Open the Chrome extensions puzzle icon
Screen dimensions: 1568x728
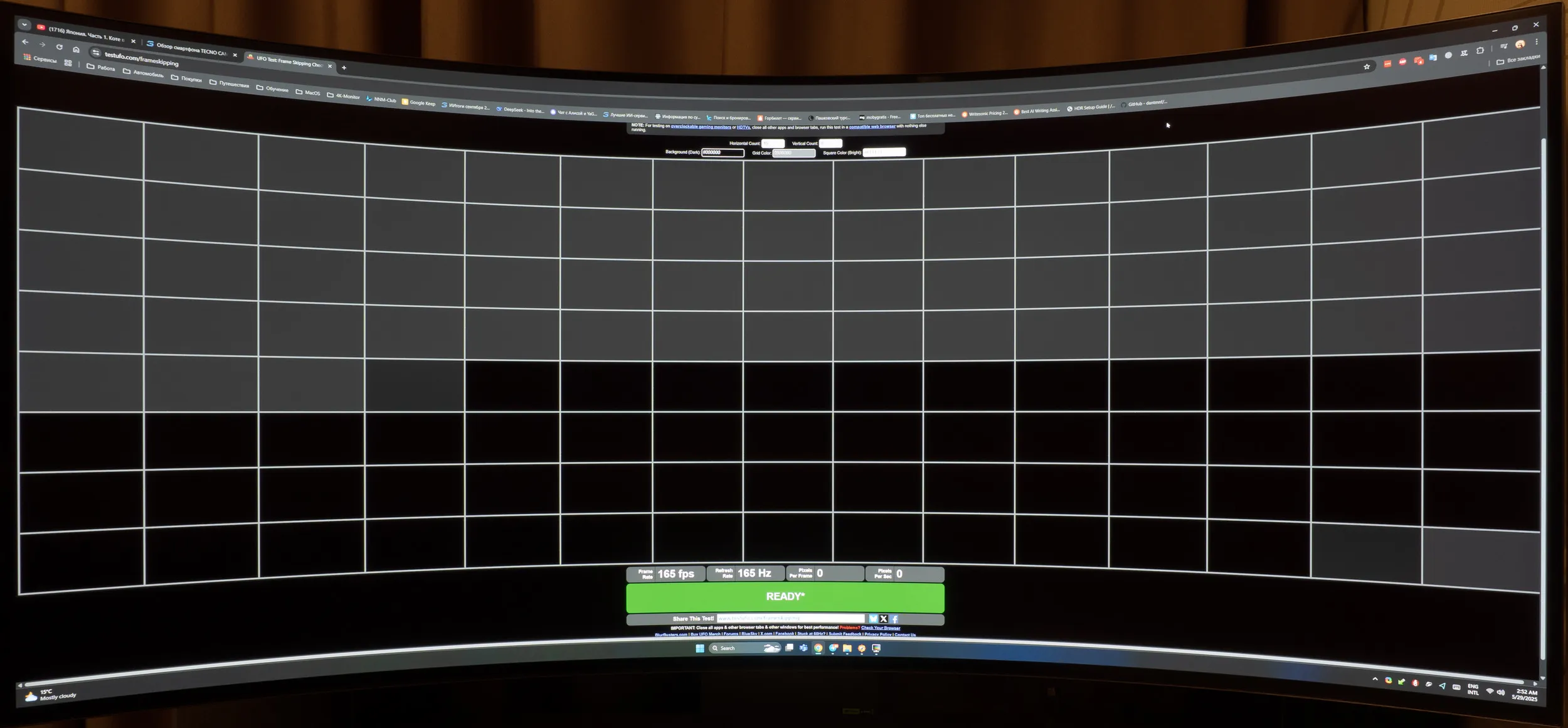[x=1480, y=51]
